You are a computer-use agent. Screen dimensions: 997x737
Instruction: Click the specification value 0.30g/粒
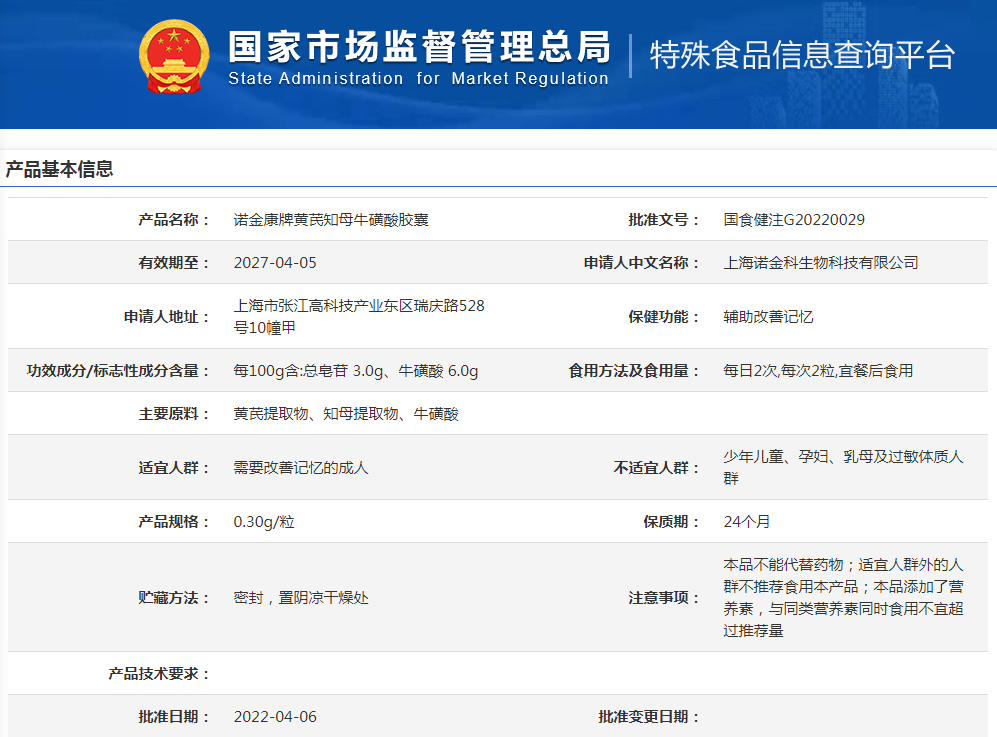click(264, 522)
